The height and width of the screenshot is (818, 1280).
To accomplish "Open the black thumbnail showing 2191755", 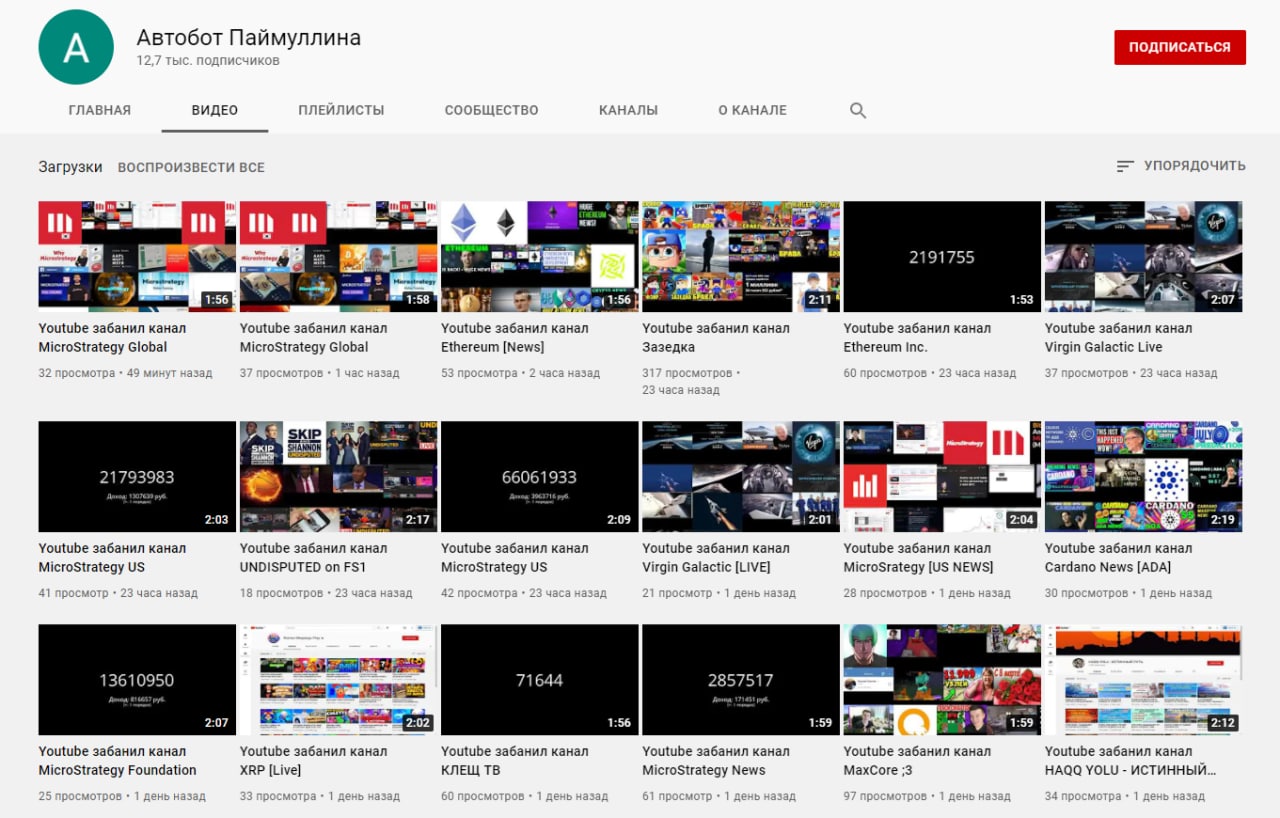I will point(942,257).
